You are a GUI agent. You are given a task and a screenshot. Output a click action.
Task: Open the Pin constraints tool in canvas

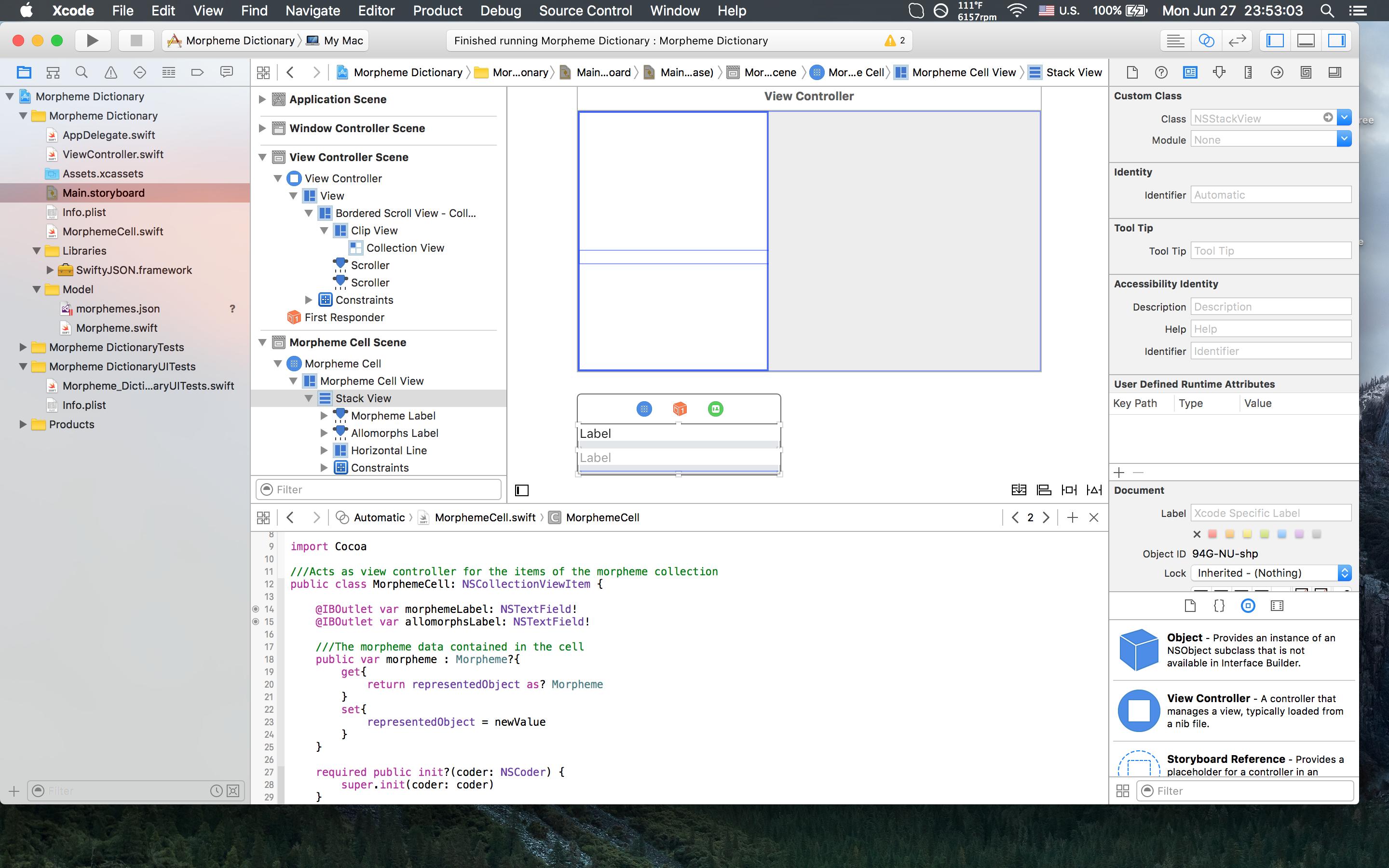pos(1069,489)
